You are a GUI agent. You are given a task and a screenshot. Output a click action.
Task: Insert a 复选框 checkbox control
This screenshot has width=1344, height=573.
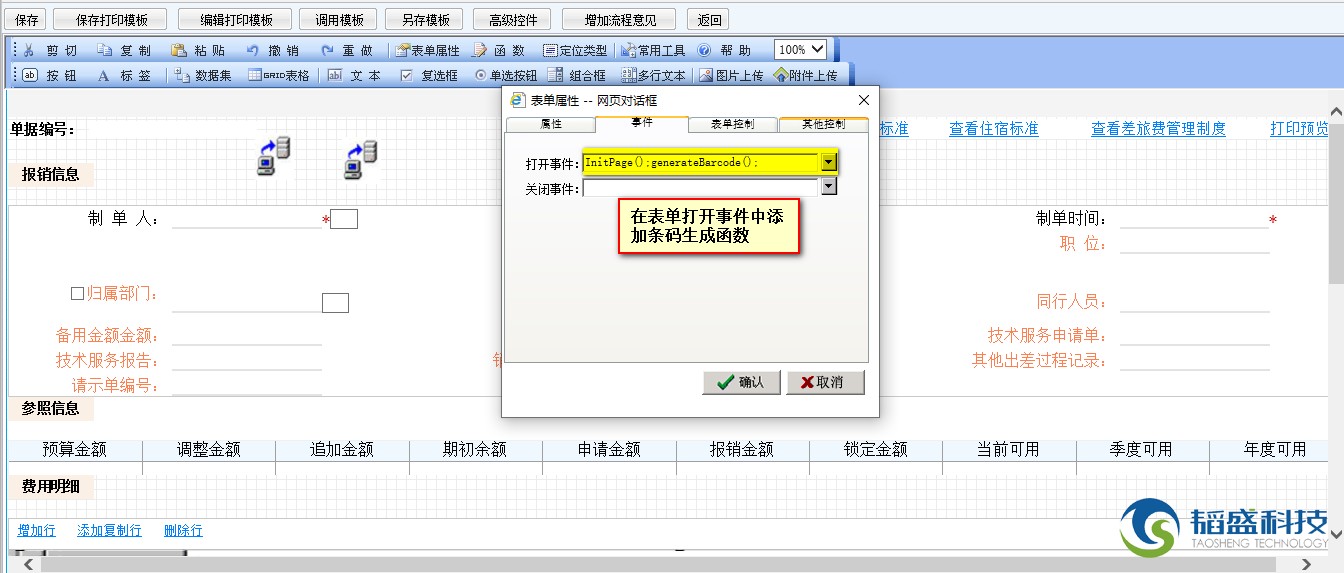click(429, 75)
